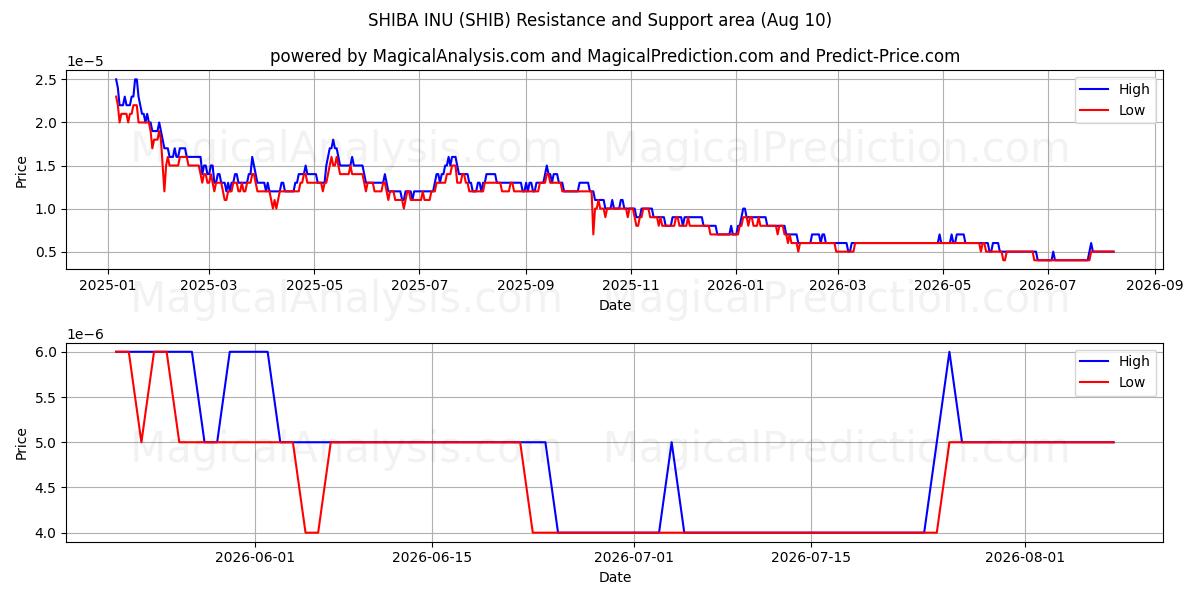The image size is (1200, 600).
Task: Click the '1e−5' scale notation above the top chart
Action: (x=86, y=62)
